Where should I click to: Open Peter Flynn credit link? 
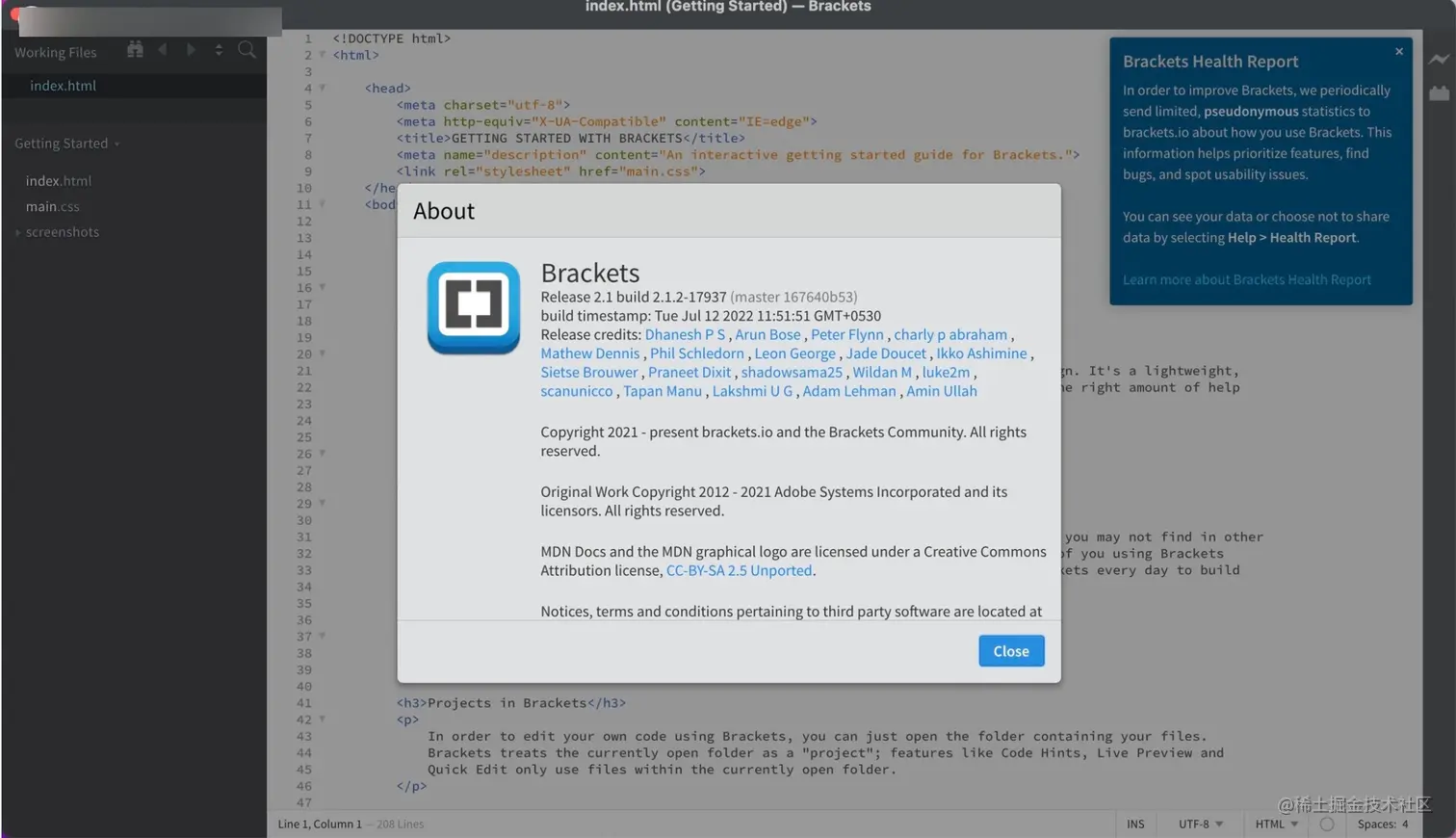[x=846, y=334]
